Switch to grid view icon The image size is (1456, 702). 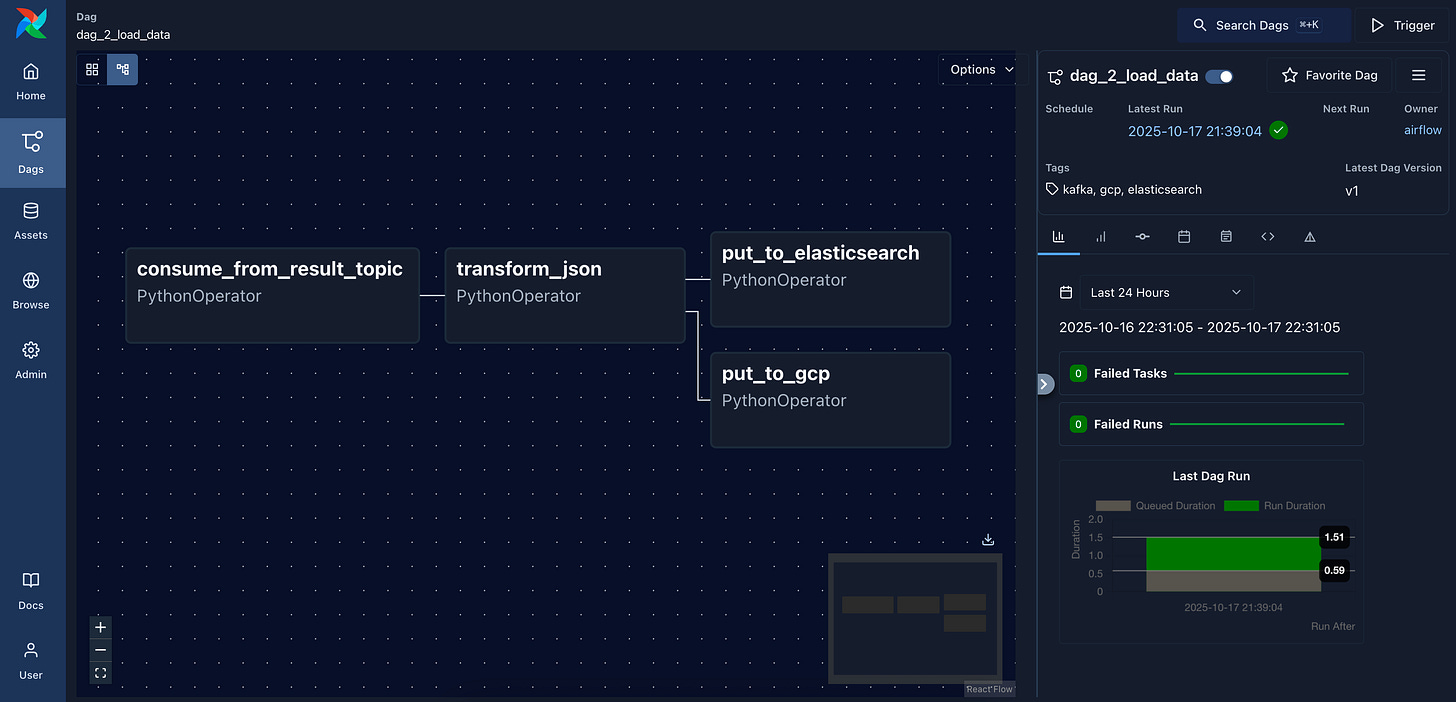coord(92,69)
